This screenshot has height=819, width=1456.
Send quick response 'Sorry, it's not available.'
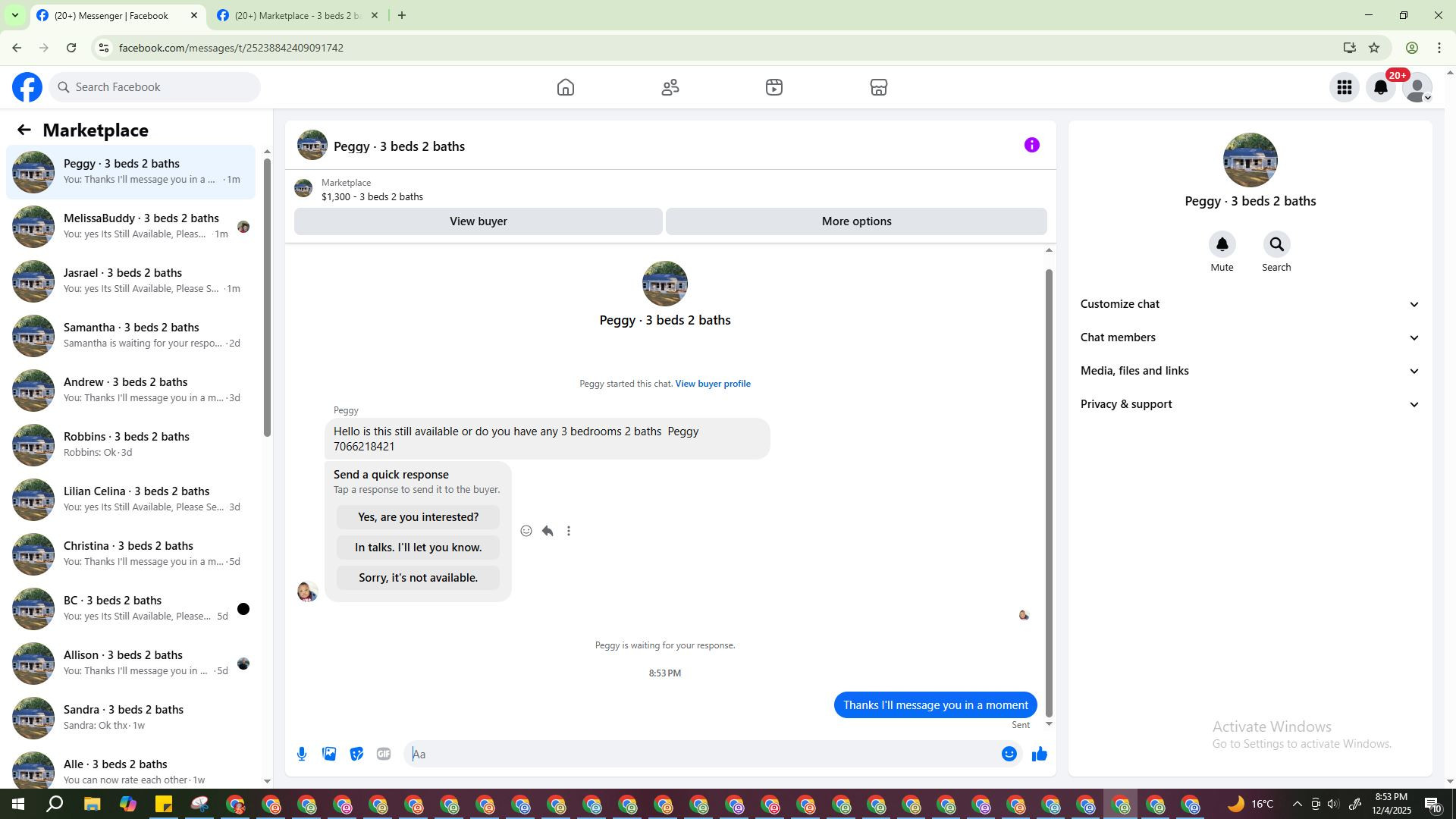coord(418,578)
